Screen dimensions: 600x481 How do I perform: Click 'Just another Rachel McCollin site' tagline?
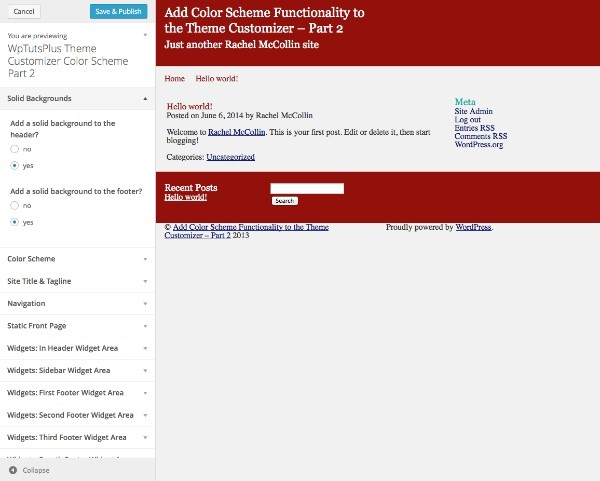241,44
